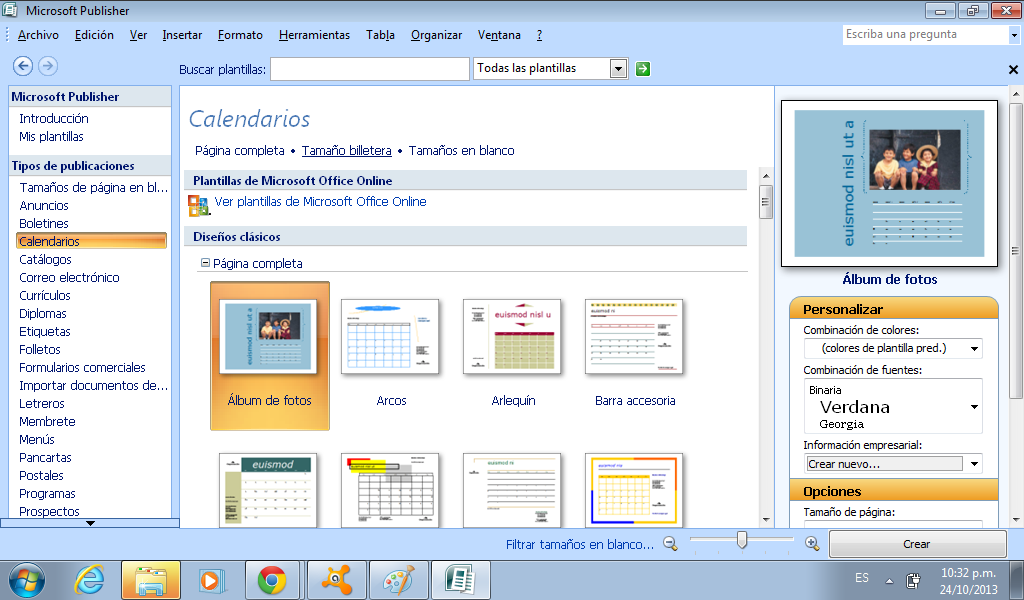This screenshot has width=1024, height=600.
Task: Expand Combinación de fuentes dropdown
Action: (x=974, y=407)
